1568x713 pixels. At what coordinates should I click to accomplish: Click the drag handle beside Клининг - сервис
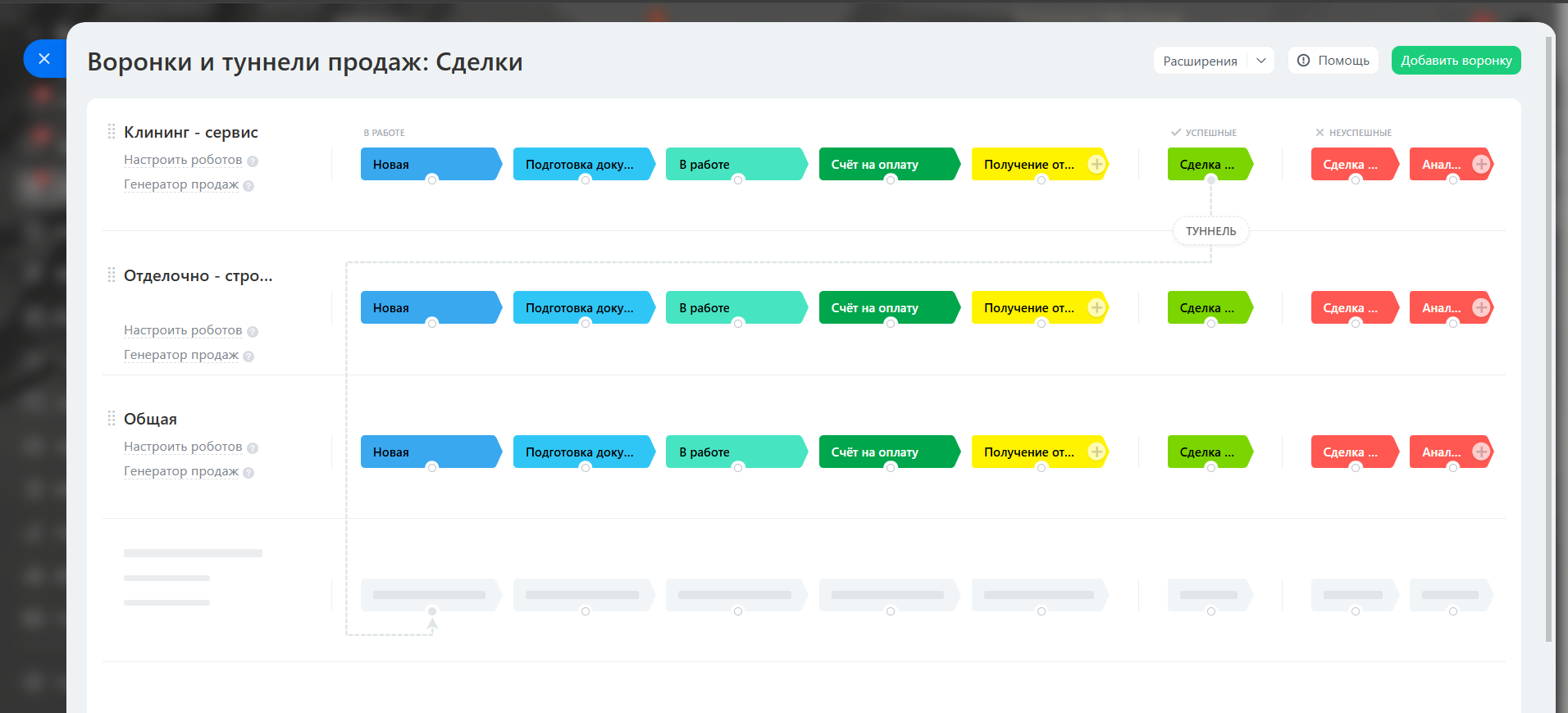(112, 131)
